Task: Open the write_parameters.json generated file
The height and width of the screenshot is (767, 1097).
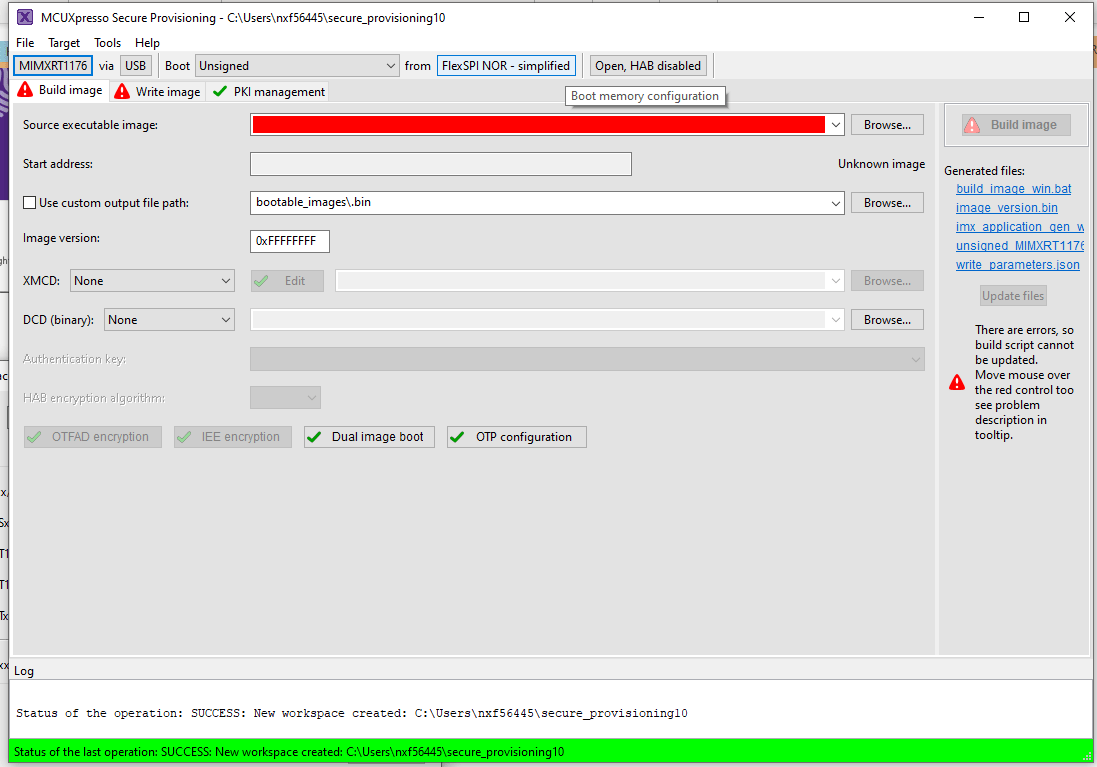Action: click(x=1017, y=264)
